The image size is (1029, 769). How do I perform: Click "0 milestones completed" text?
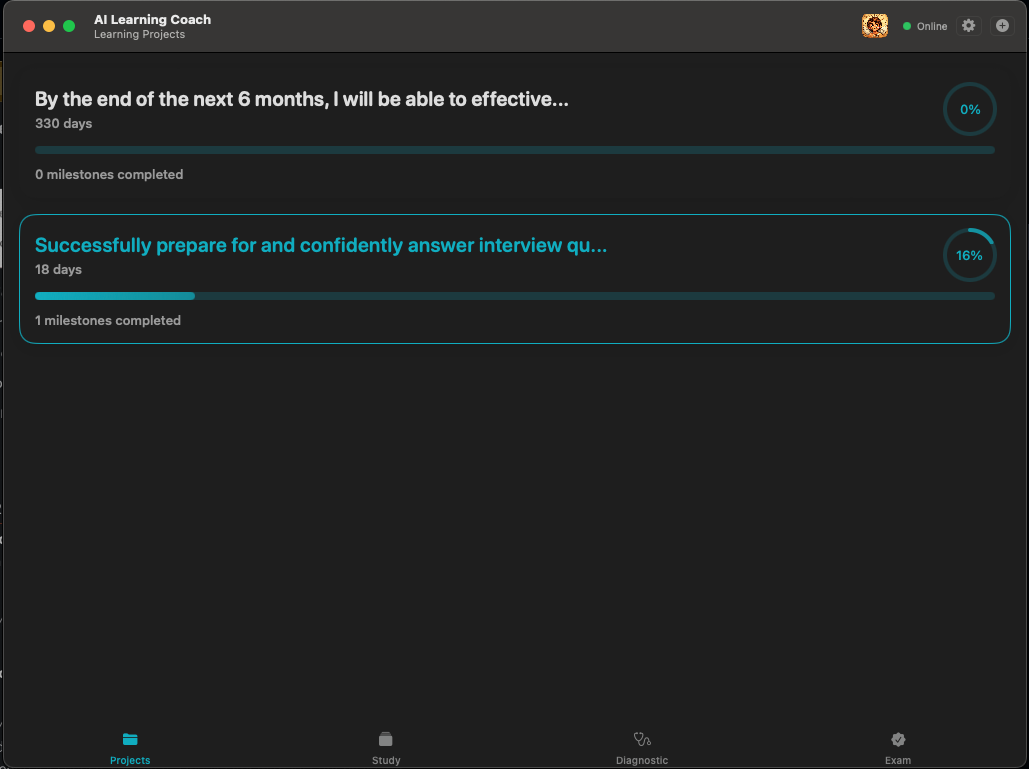click(x=109, y=175)
